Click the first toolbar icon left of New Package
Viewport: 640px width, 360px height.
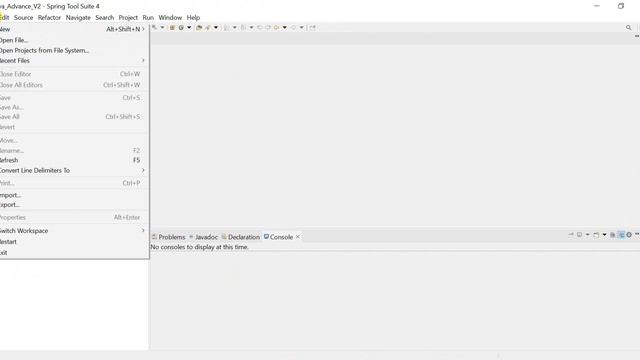pos(154,27)
